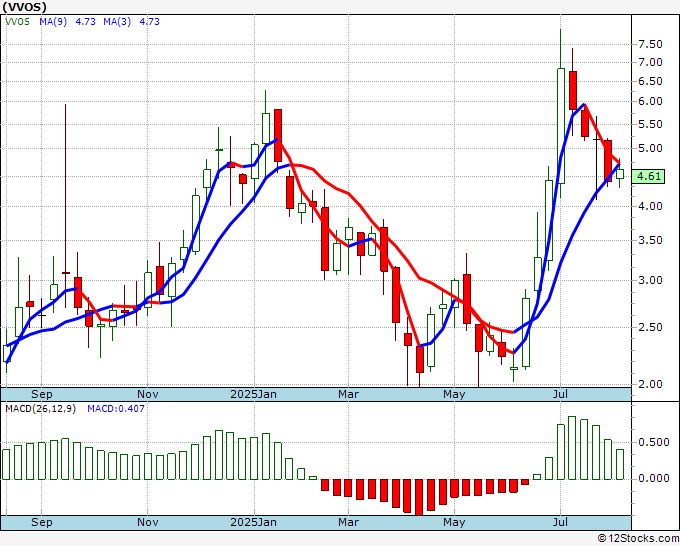Click 2025Jan on the price chart axis
This screenshot has width=680, height=546.
254,394
